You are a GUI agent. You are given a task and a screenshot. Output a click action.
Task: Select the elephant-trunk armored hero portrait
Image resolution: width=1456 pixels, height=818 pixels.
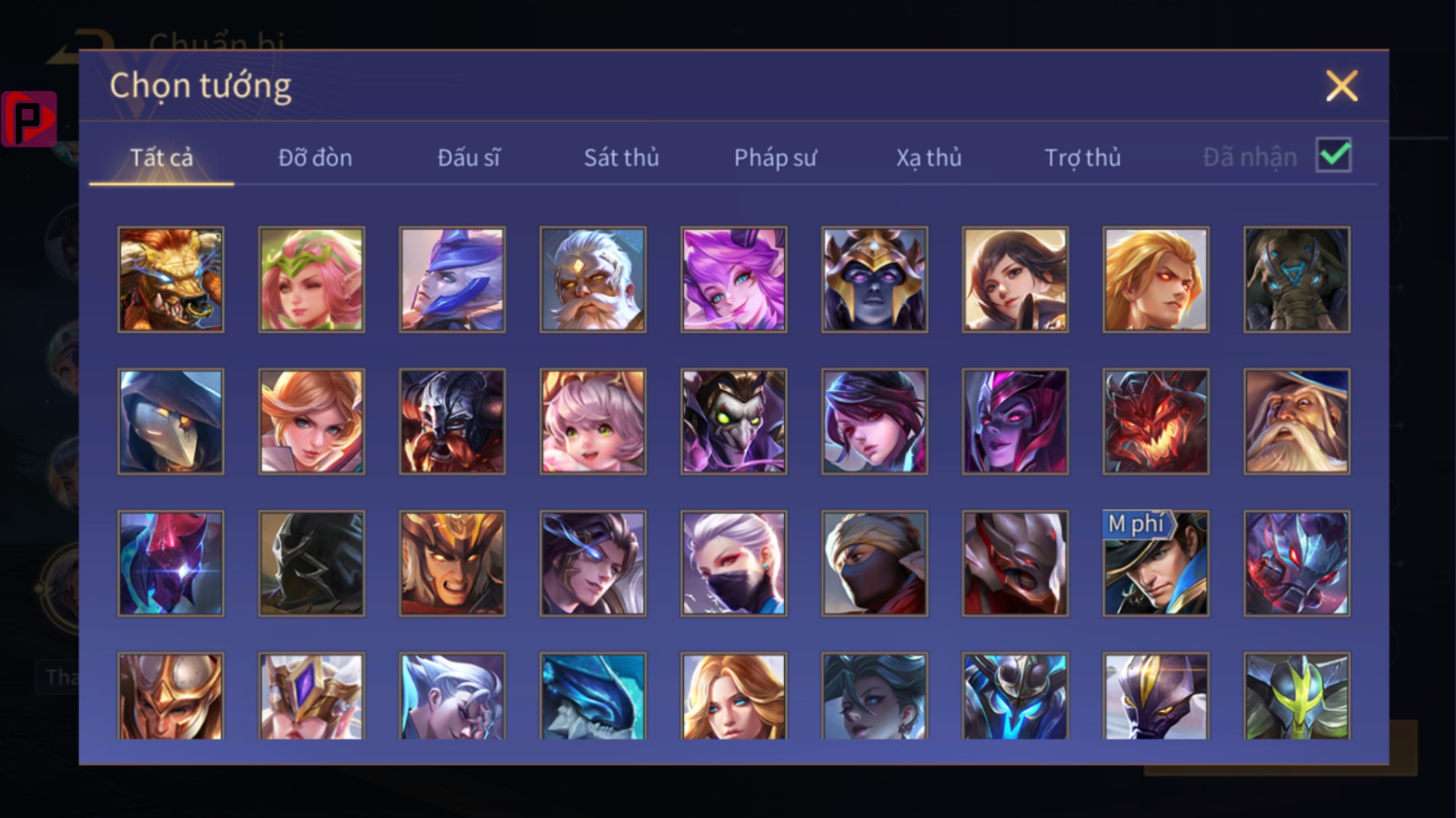pos(1296,280)
